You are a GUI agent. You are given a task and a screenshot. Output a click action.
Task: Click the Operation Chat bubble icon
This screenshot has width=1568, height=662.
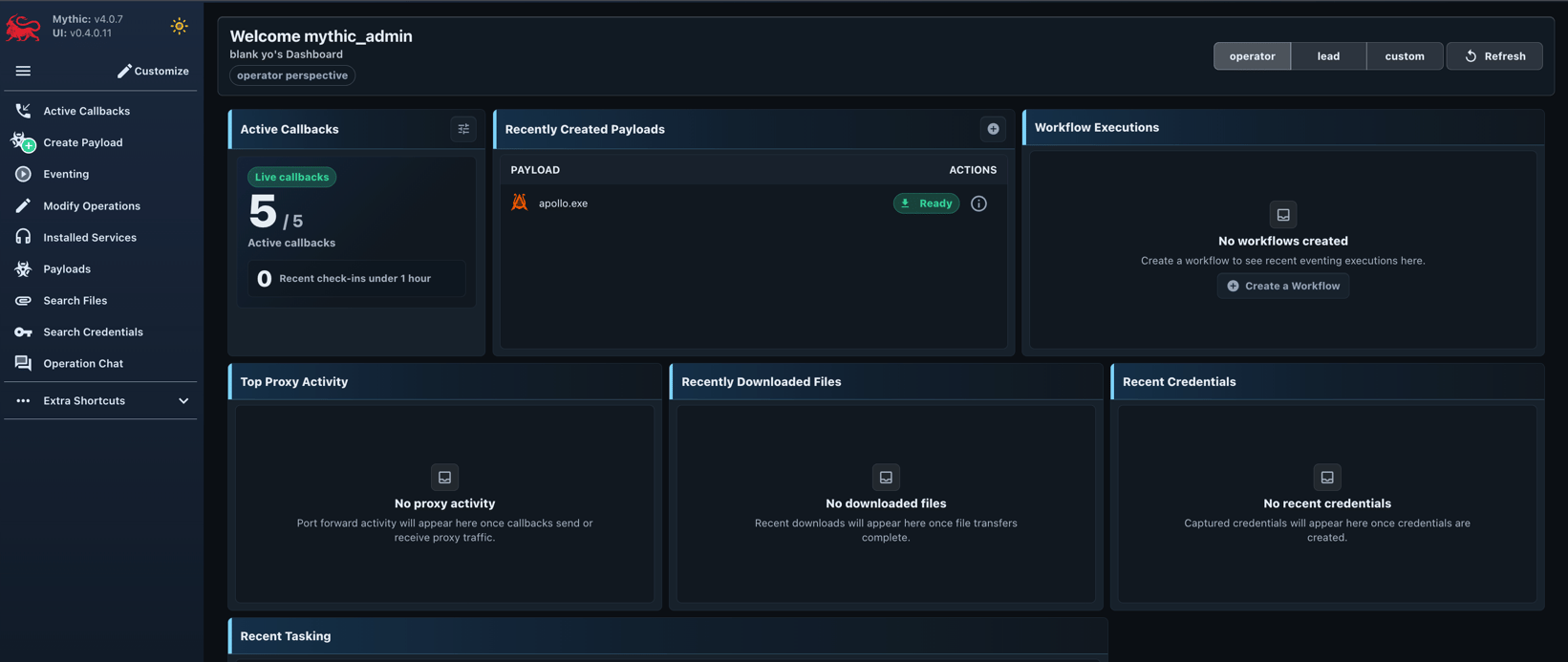pos(23,363)
